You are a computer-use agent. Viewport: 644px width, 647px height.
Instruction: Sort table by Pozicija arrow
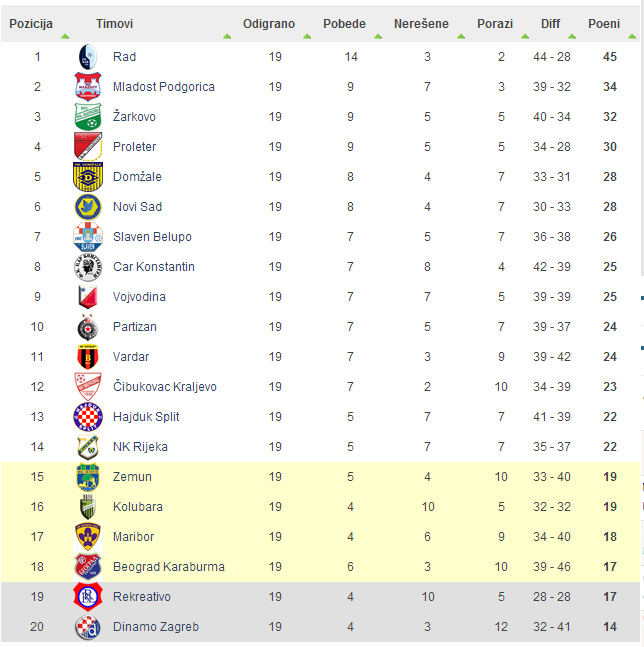click(65, 37)
